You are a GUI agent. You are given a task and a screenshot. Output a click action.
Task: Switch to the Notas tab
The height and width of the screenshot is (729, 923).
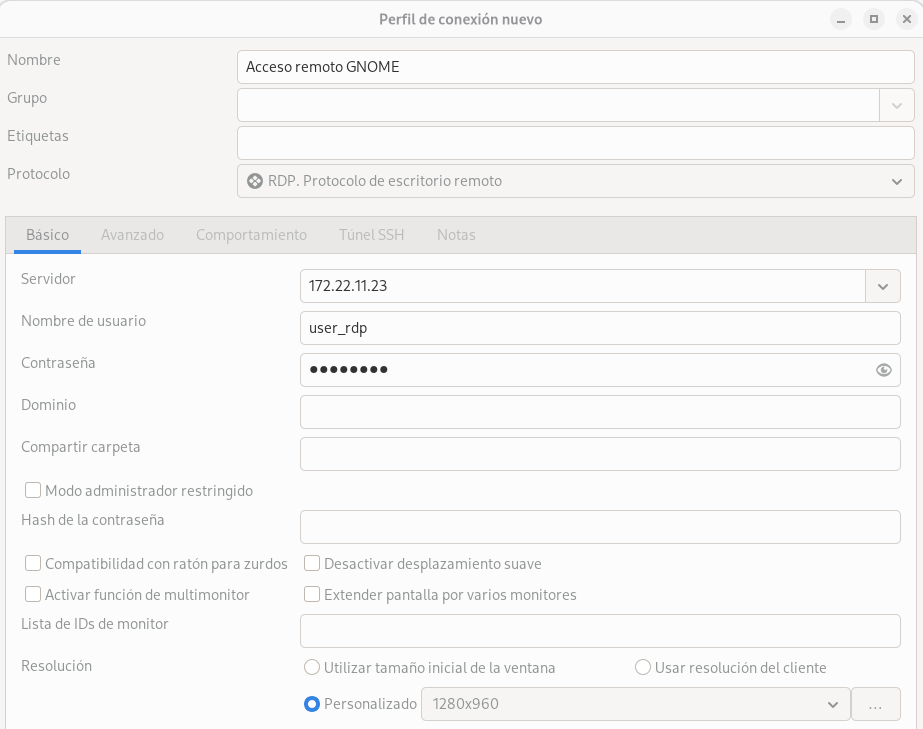click(x=456, y=235)
